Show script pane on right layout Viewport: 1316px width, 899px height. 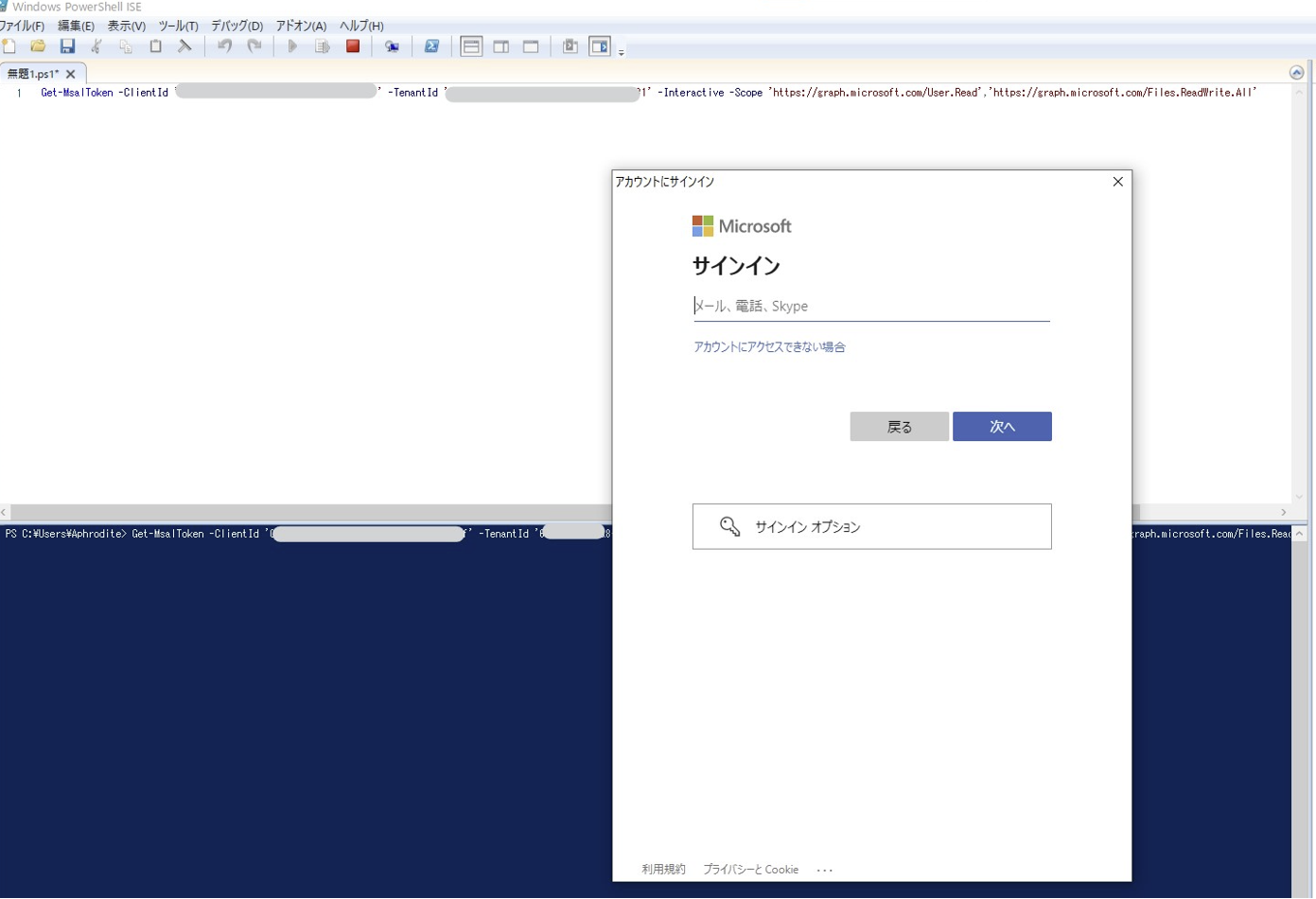click(501, 46)
